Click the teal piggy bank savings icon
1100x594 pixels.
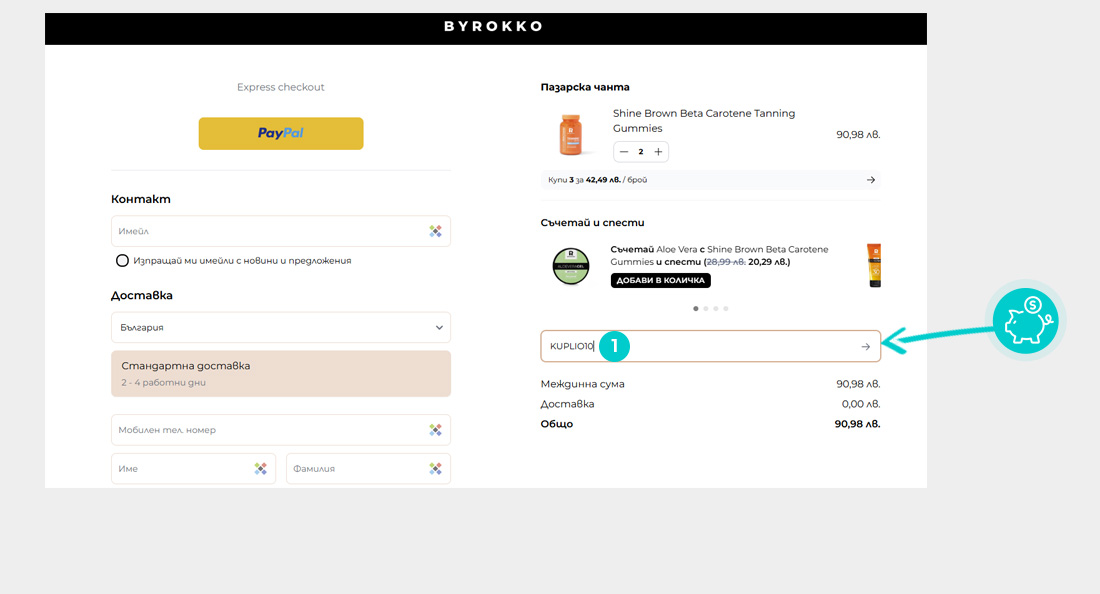point(1025,320)
